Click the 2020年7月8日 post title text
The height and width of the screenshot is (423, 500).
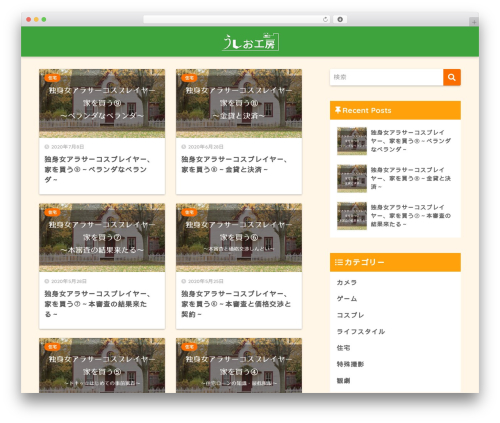pyautogui.click(x=97, y=169)
